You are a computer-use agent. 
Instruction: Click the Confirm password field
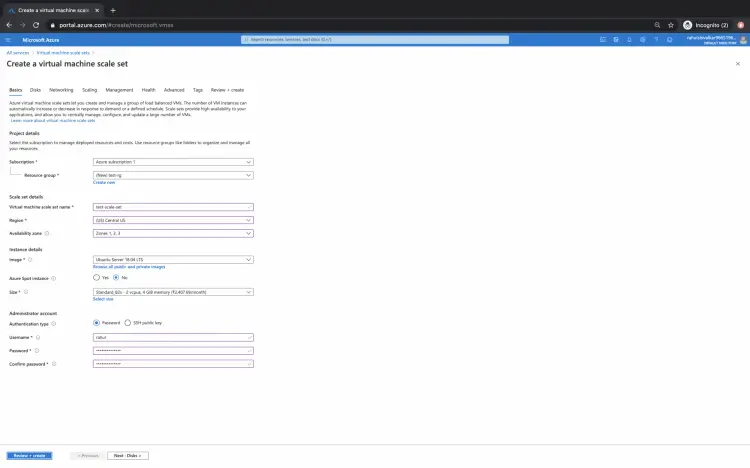173,364
